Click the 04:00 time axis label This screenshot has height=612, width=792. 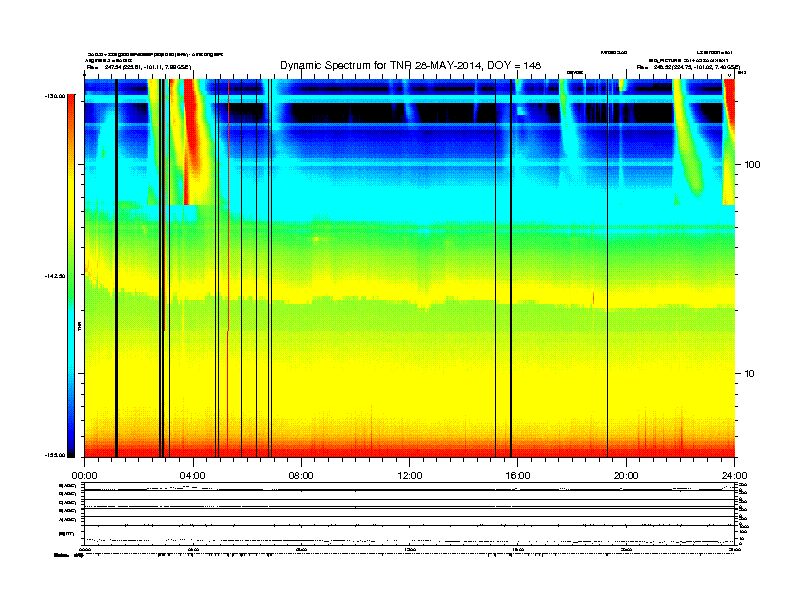pyautogui.click(x=193, y=476)
